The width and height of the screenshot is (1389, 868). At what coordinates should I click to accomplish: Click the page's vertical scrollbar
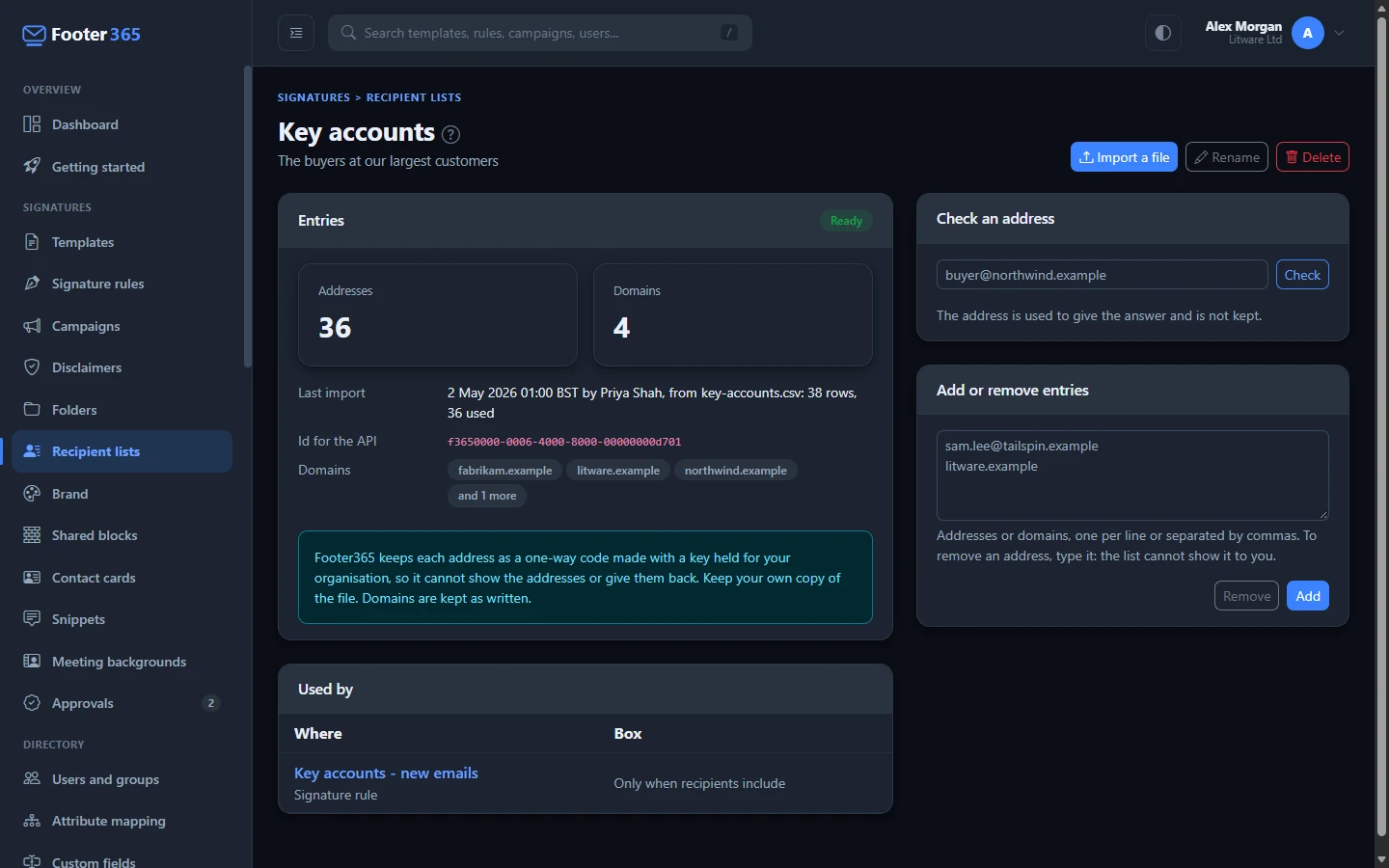(1381, 424)
